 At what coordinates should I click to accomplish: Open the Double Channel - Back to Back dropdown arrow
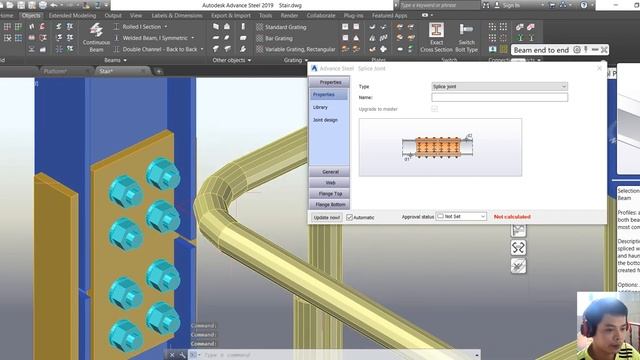coord(202,49)
